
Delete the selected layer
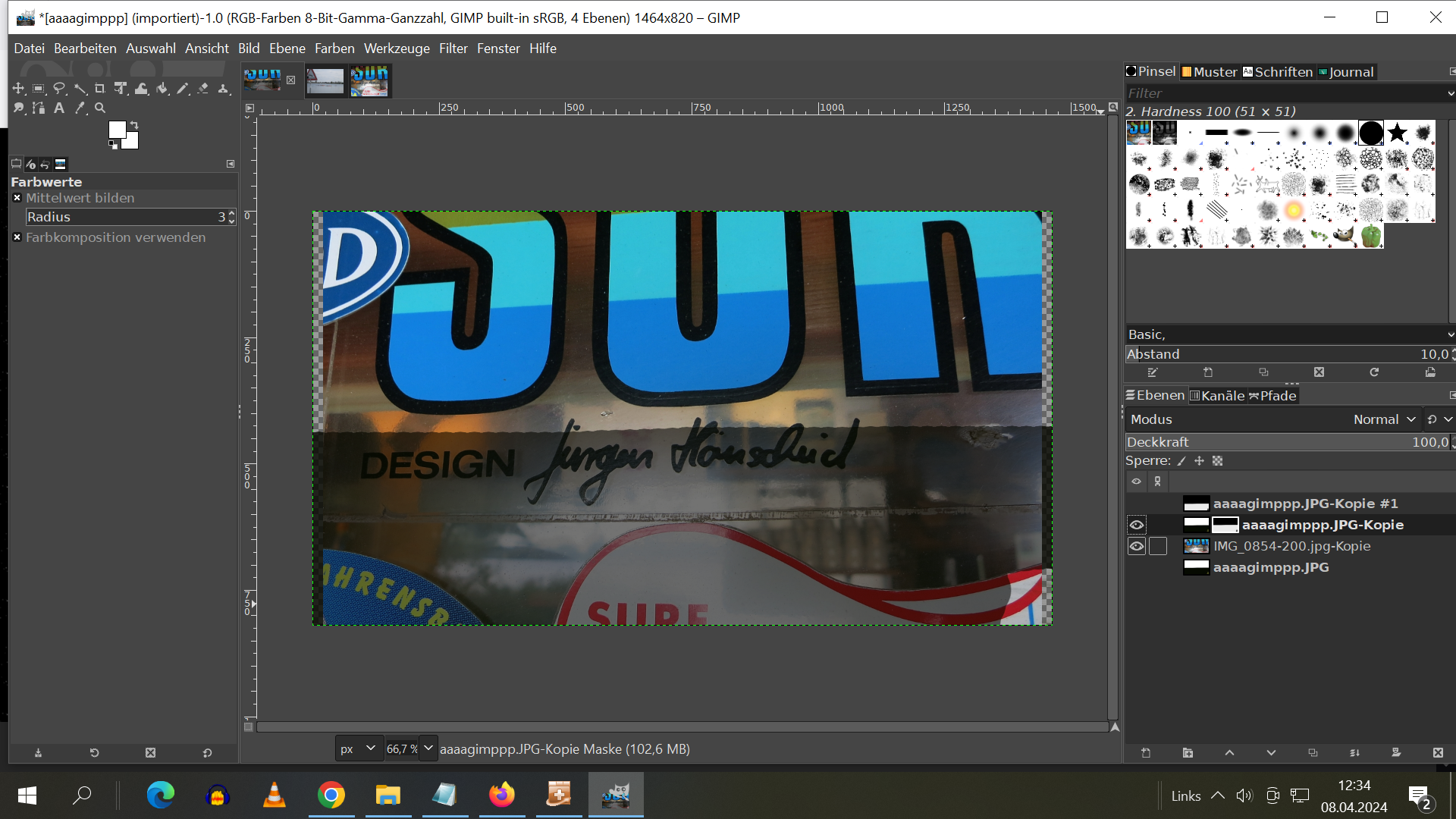point(1438,753)
